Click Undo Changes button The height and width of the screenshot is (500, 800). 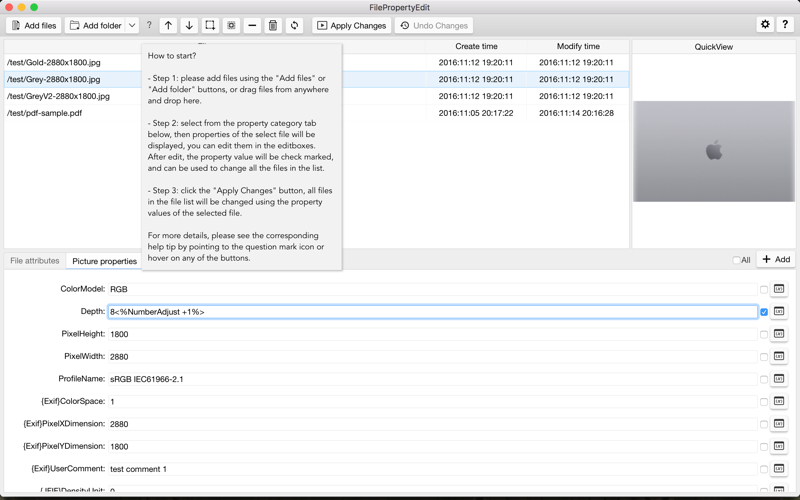[434, 26]
